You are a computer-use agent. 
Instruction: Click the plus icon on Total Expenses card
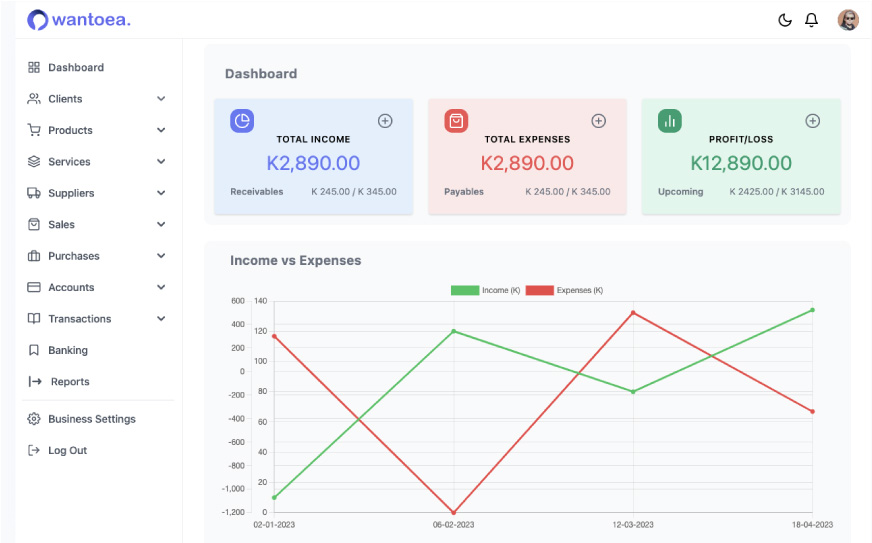(599, 121)
